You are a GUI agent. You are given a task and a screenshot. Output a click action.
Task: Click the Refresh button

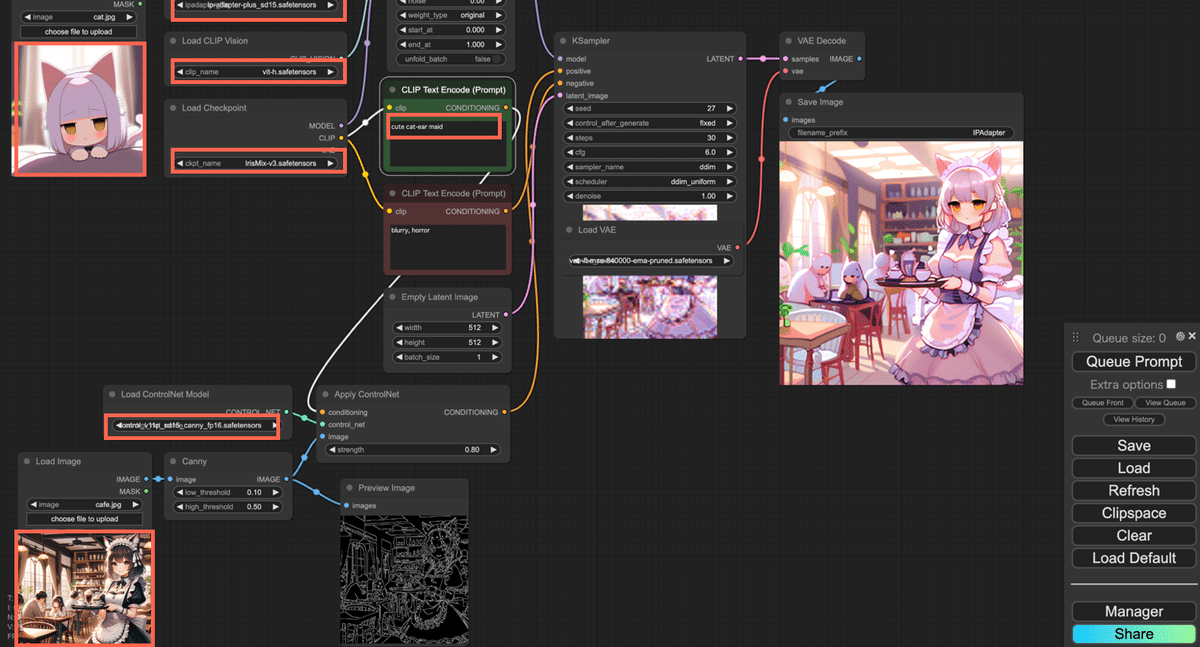[1134, 491]
